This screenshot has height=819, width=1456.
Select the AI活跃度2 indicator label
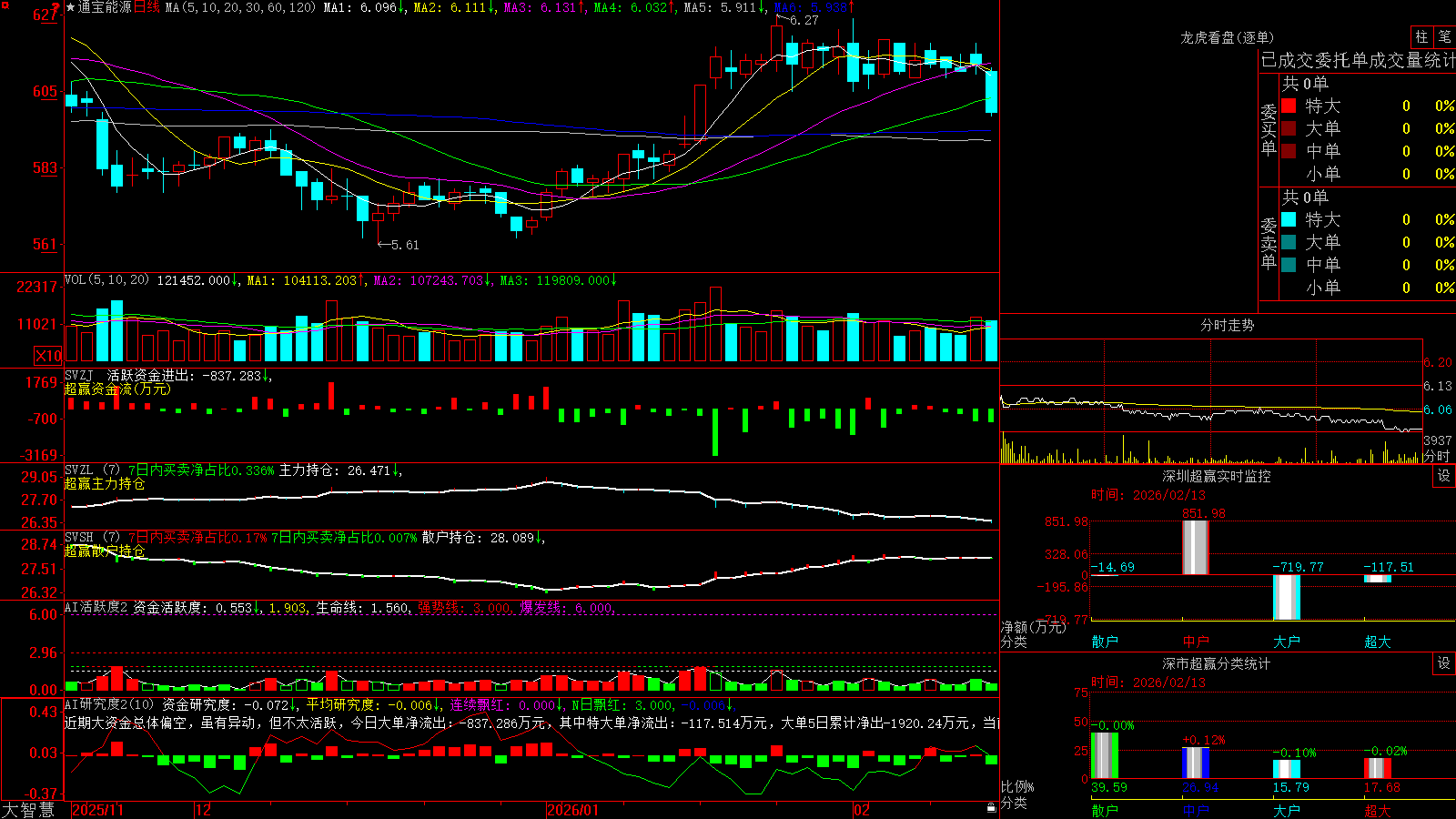point(96,607)
